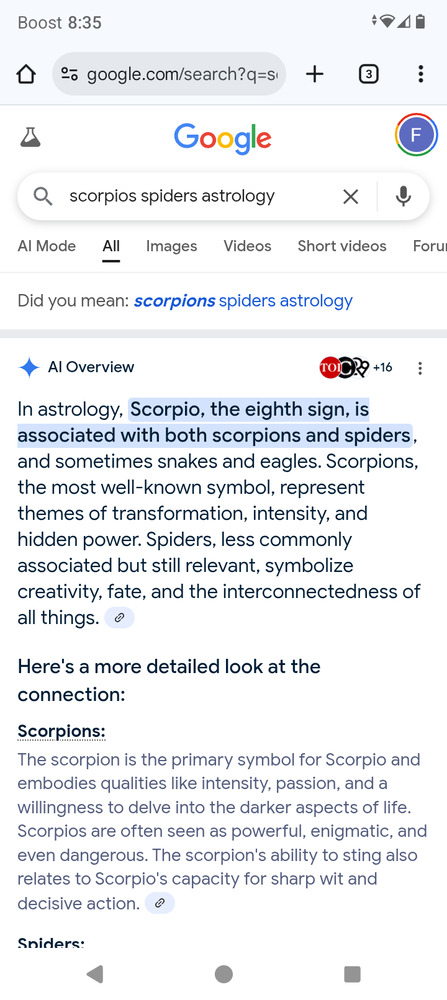Tap the Chrome home icon
This screenshot has height=1000, width=447.
pos(26,75)
